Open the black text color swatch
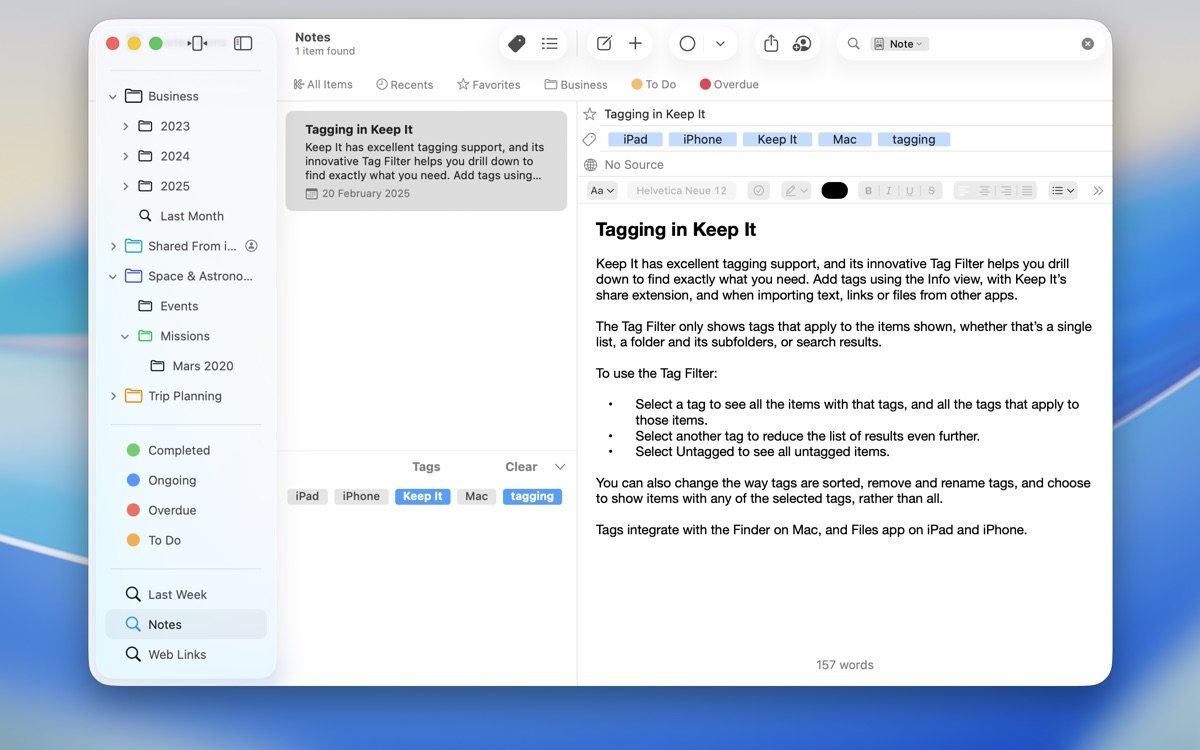1200x750 pixels. [x=834, y=191]
